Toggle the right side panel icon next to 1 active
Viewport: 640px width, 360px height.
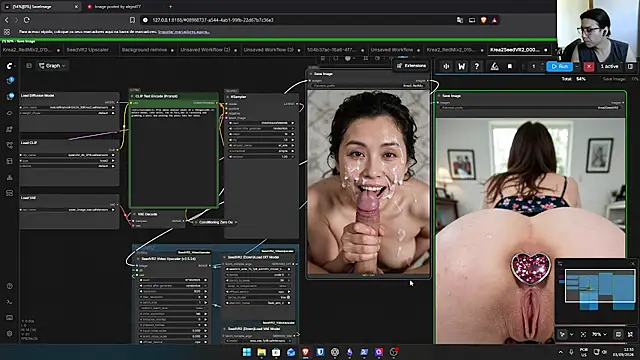click(631, 66)
